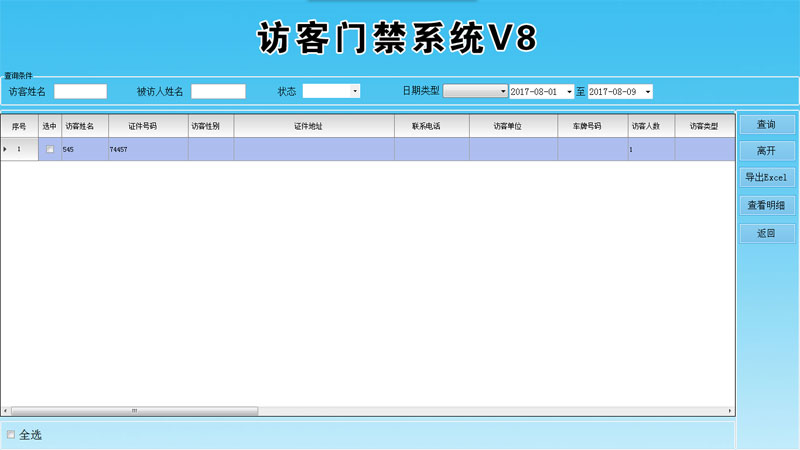This screenshot has height=450, width=800.
Task: Select the row indicator arrow for row 1
Action: [x=5, y=149]
